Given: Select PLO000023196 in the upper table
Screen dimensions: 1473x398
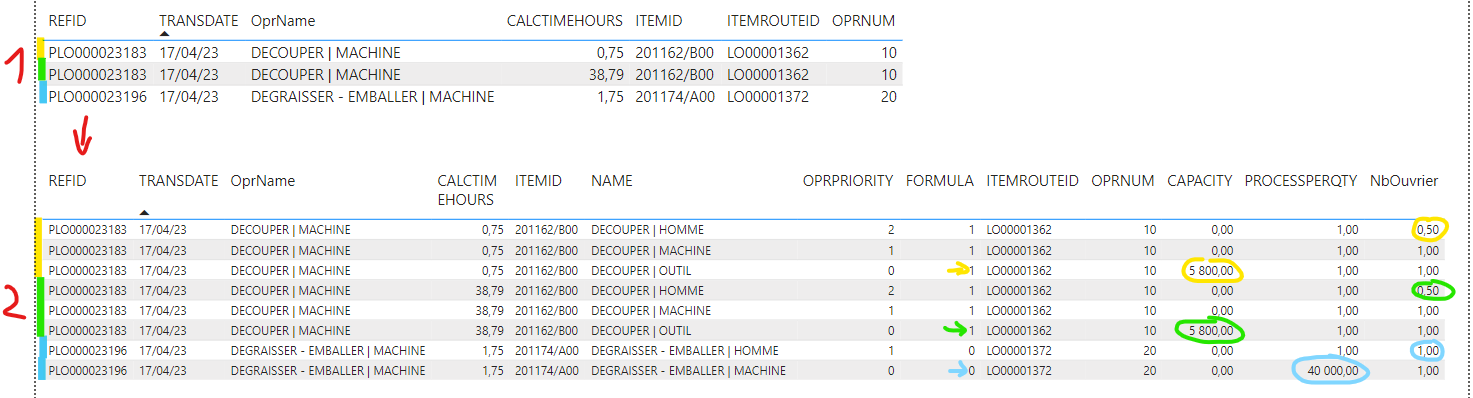Looking at the screenshot, I should pyautogui.click(x=98, y=97).
